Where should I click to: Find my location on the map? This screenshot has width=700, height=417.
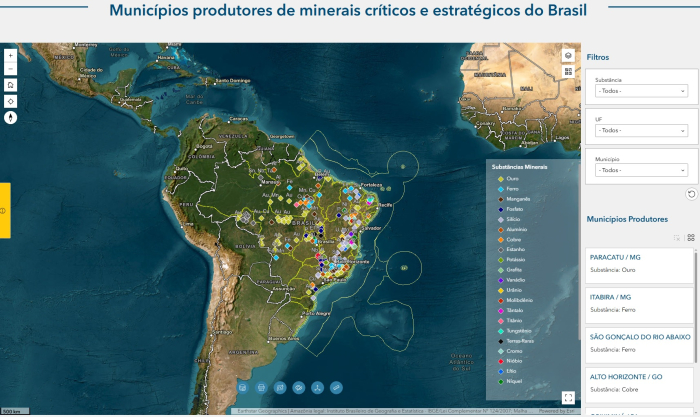[10, 101]
